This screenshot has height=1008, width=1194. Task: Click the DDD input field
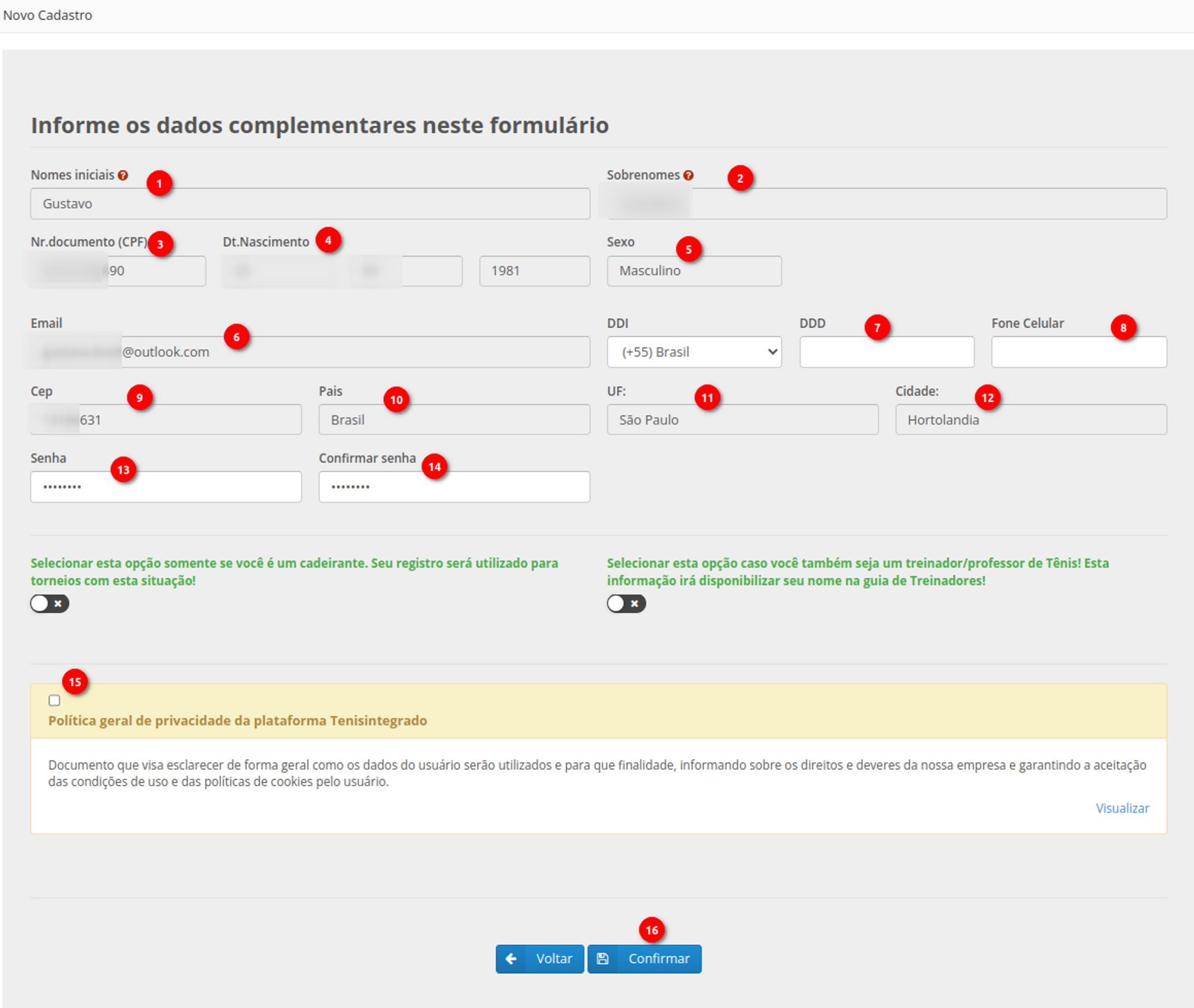coord(887,352)
